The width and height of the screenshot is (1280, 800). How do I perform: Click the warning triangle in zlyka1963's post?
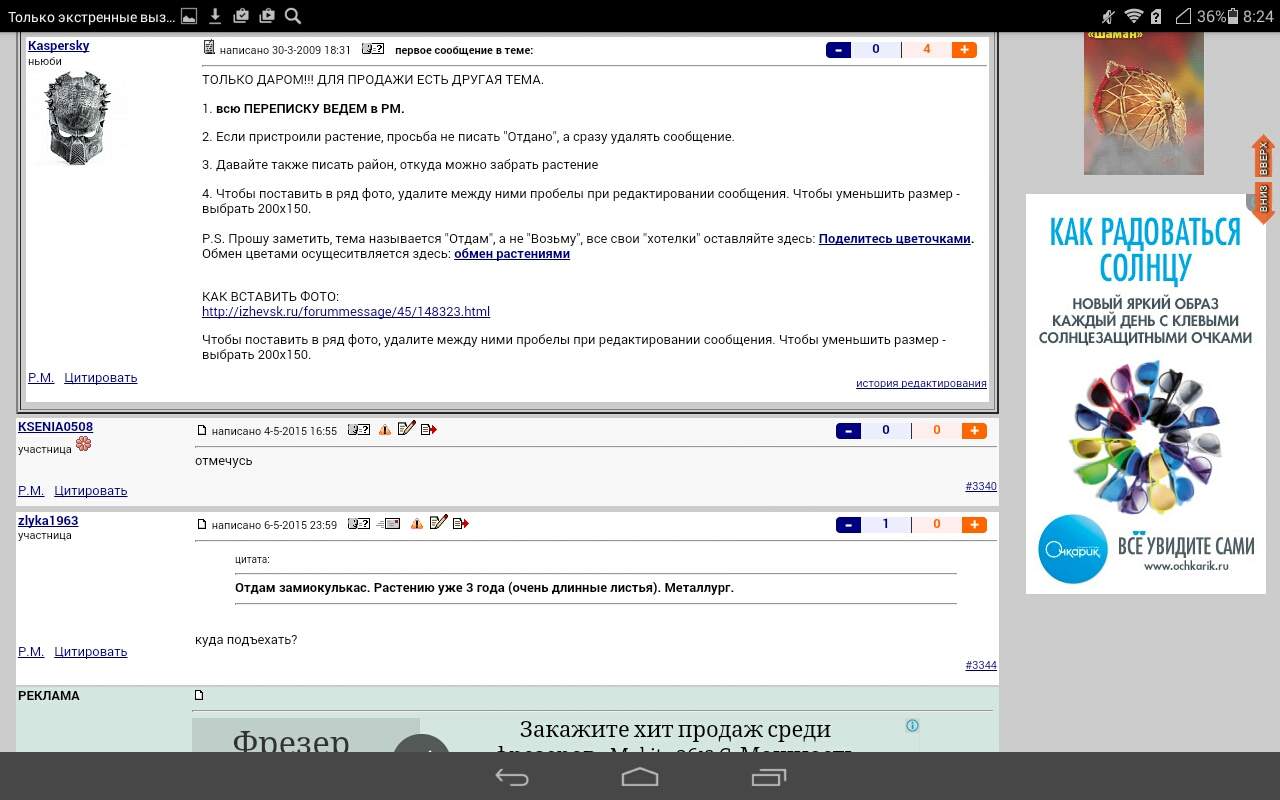coord(417,524)
